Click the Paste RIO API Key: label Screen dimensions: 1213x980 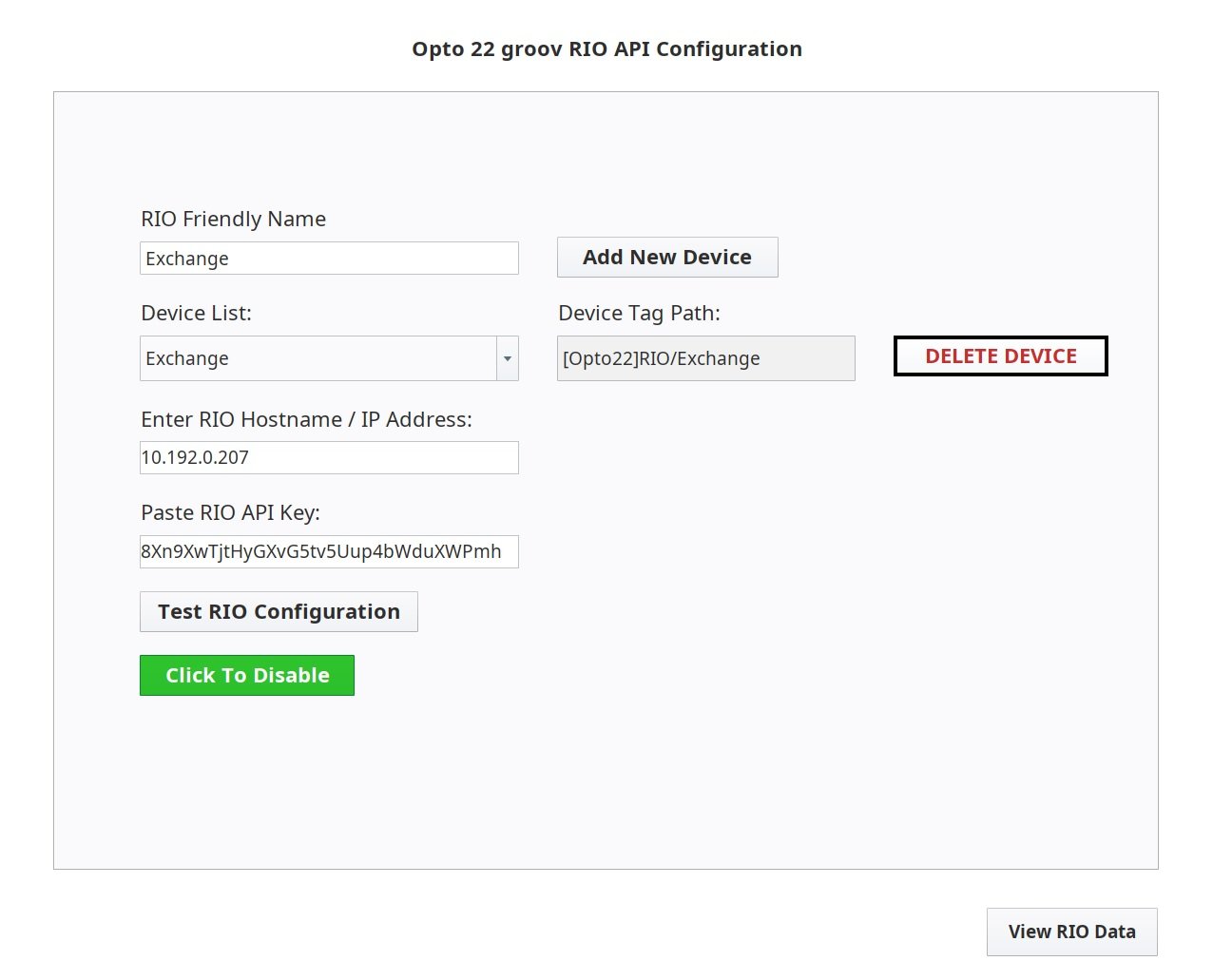click(230, 513)
